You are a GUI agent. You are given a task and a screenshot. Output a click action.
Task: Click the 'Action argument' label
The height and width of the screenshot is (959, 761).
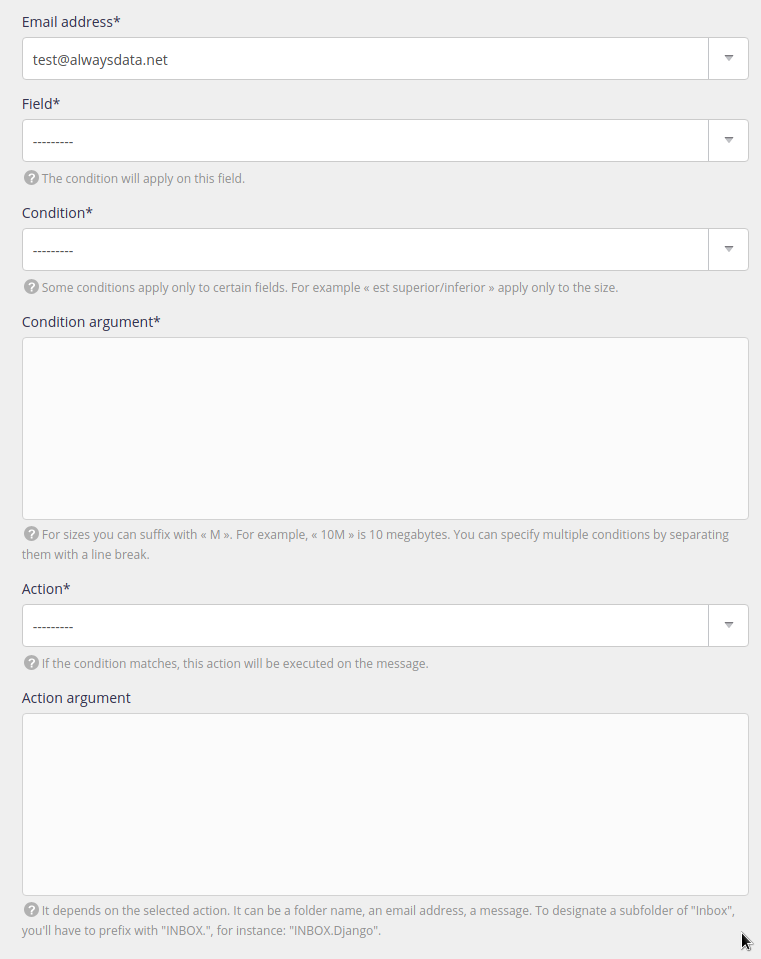point(76,698)
